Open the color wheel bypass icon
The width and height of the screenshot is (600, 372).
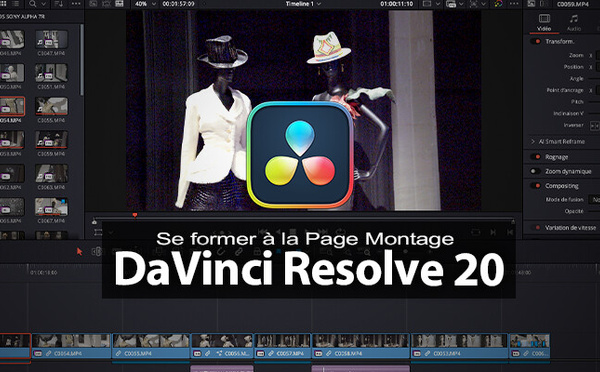(x=498, y=4)
